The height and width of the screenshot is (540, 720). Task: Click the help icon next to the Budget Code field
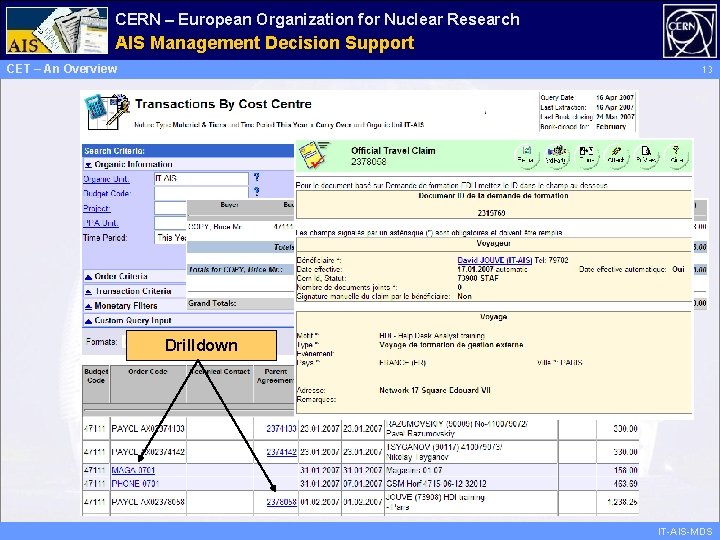(257, 191)
